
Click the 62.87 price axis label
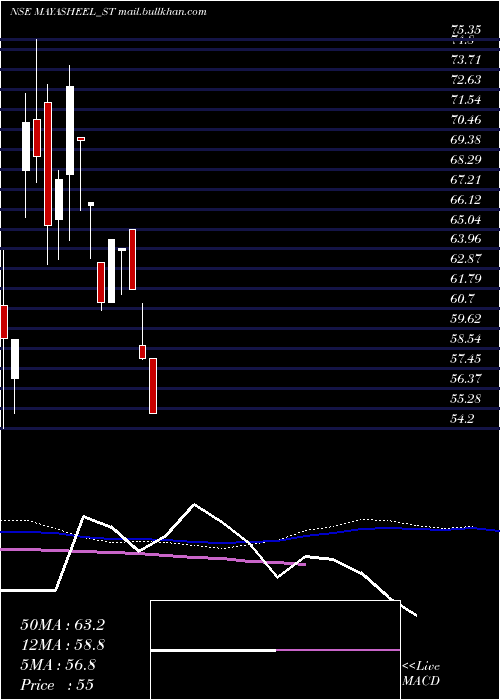(466, 259)
